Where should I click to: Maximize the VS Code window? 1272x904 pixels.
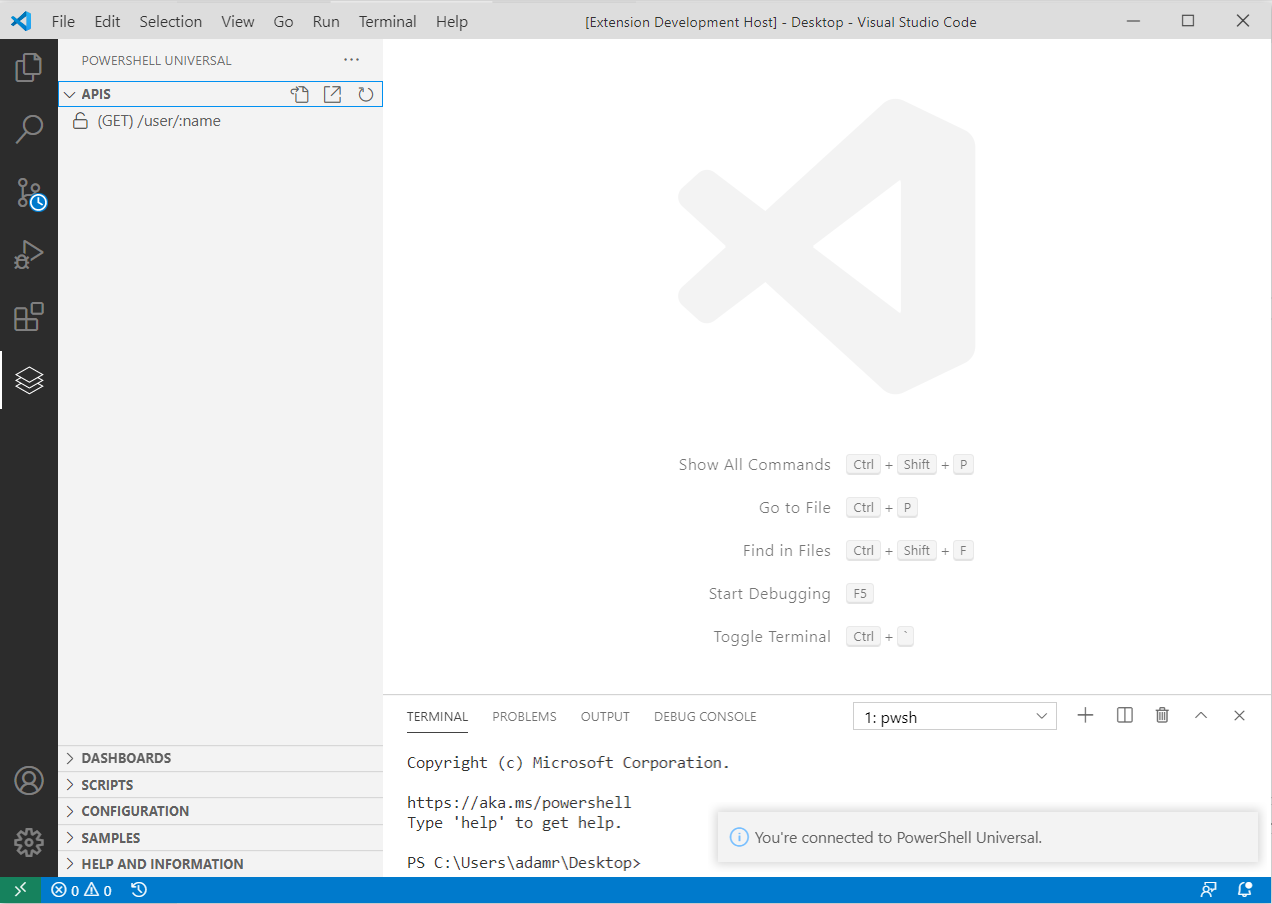[x=1188, y=21]
